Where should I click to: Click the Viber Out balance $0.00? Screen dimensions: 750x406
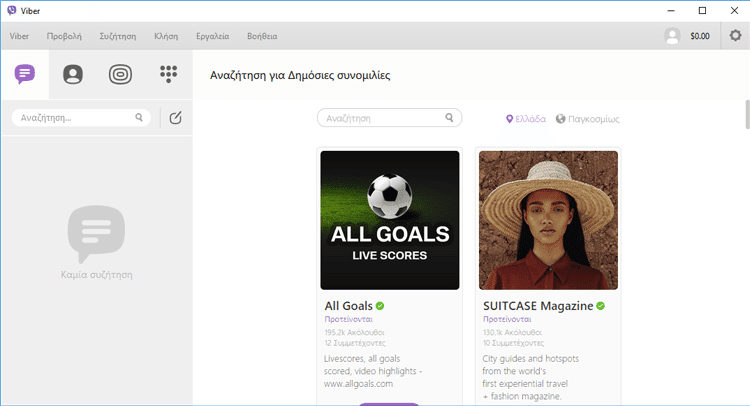click(x=700, y=36)
